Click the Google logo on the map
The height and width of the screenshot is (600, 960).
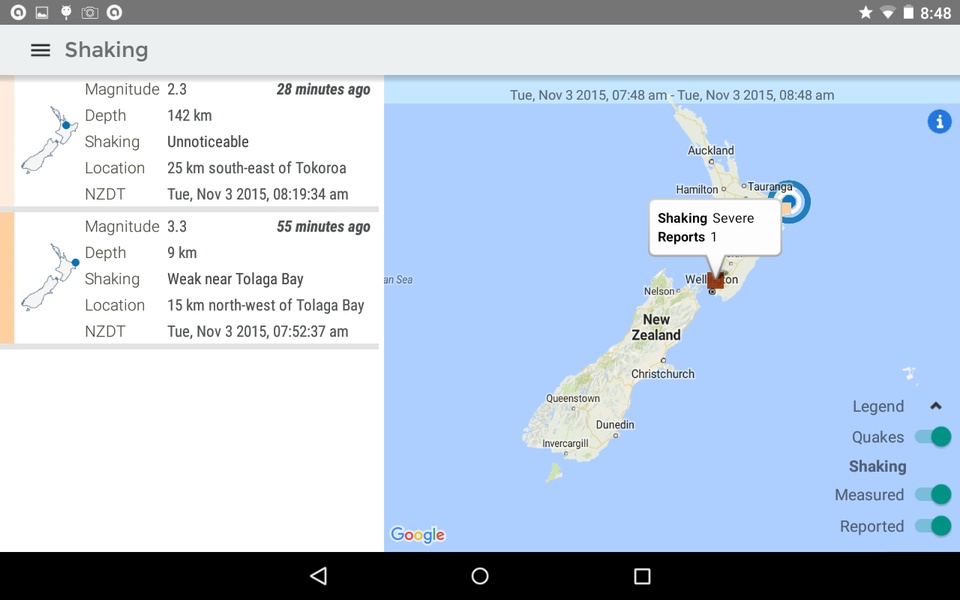click(x=418, y=534)
